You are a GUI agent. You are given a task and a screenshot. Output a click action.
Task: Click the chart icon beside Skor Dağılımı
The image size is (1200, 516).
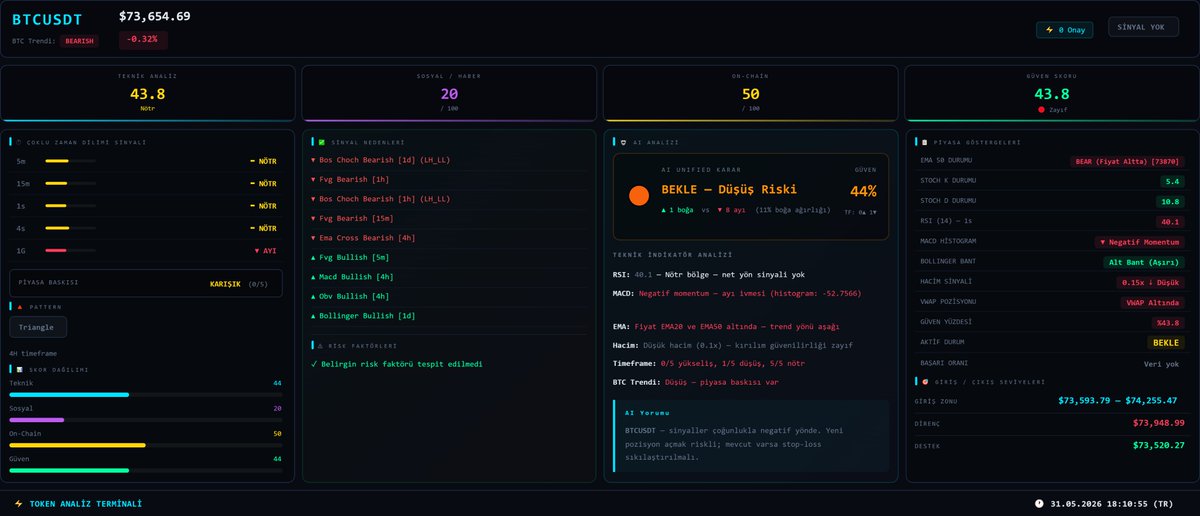click(19, 370)
